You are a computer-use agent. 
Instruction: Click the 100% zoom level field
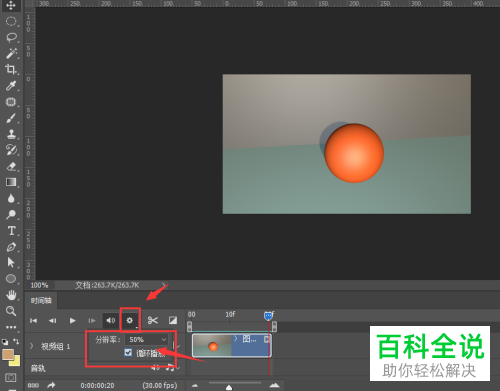(39, 285)
